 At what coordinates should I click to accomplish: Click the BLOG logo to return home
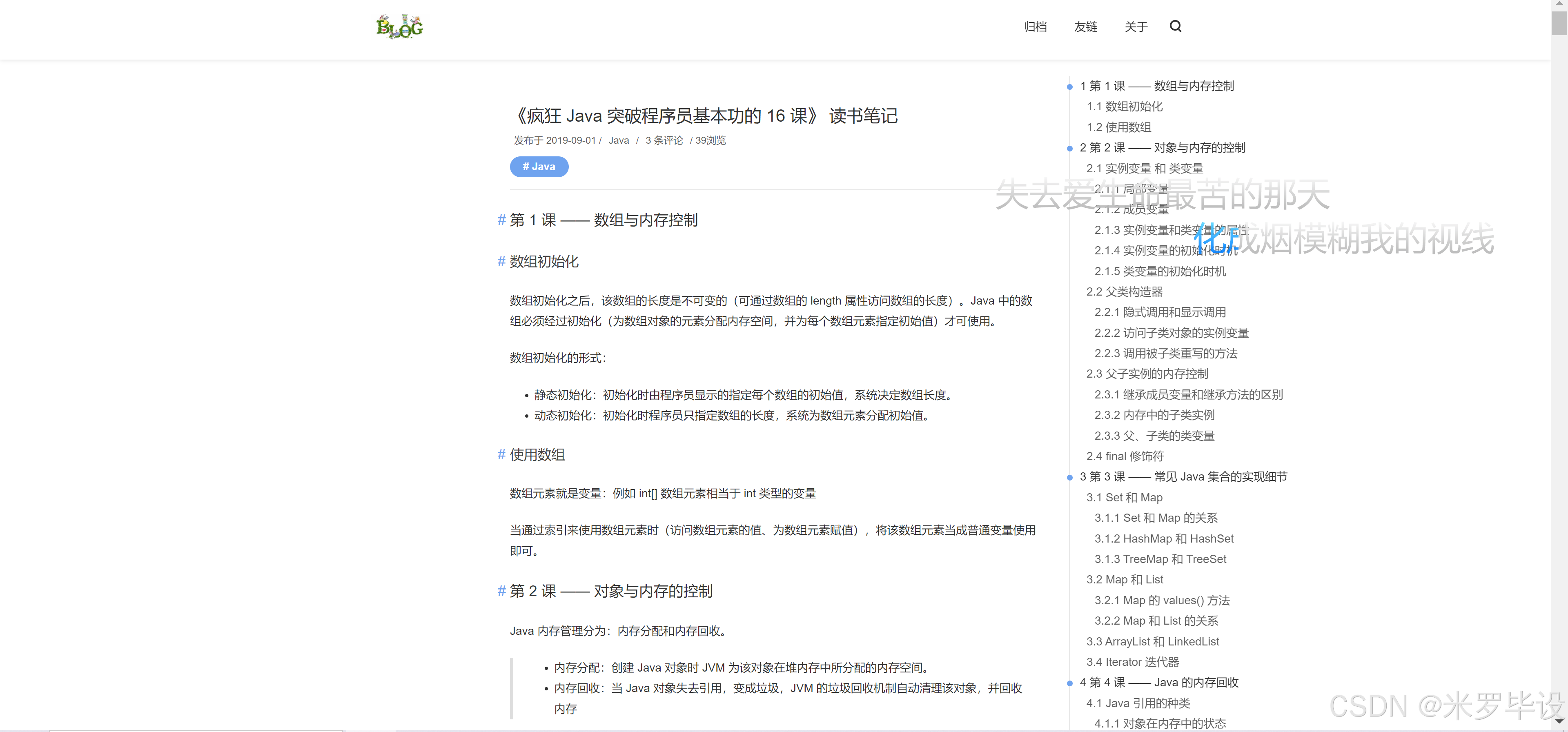point(399,26)
